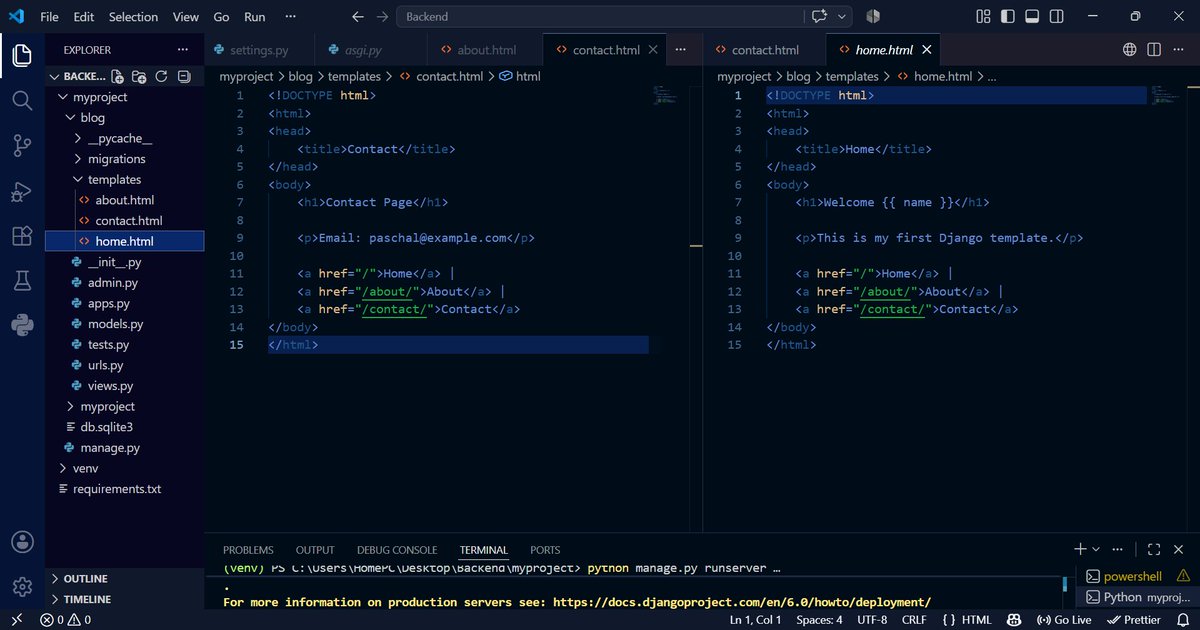Screen dimensions: 1200x630
Task: Click Spaces: 4 indentation setting
Action: click(x=819, y=620)
